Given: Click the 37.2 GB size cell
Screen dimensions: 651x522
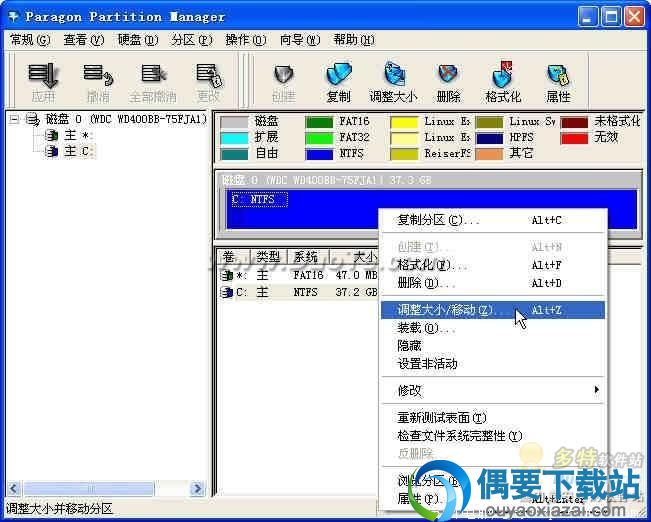Looking at the screenshot, I should tap(356, 293).
